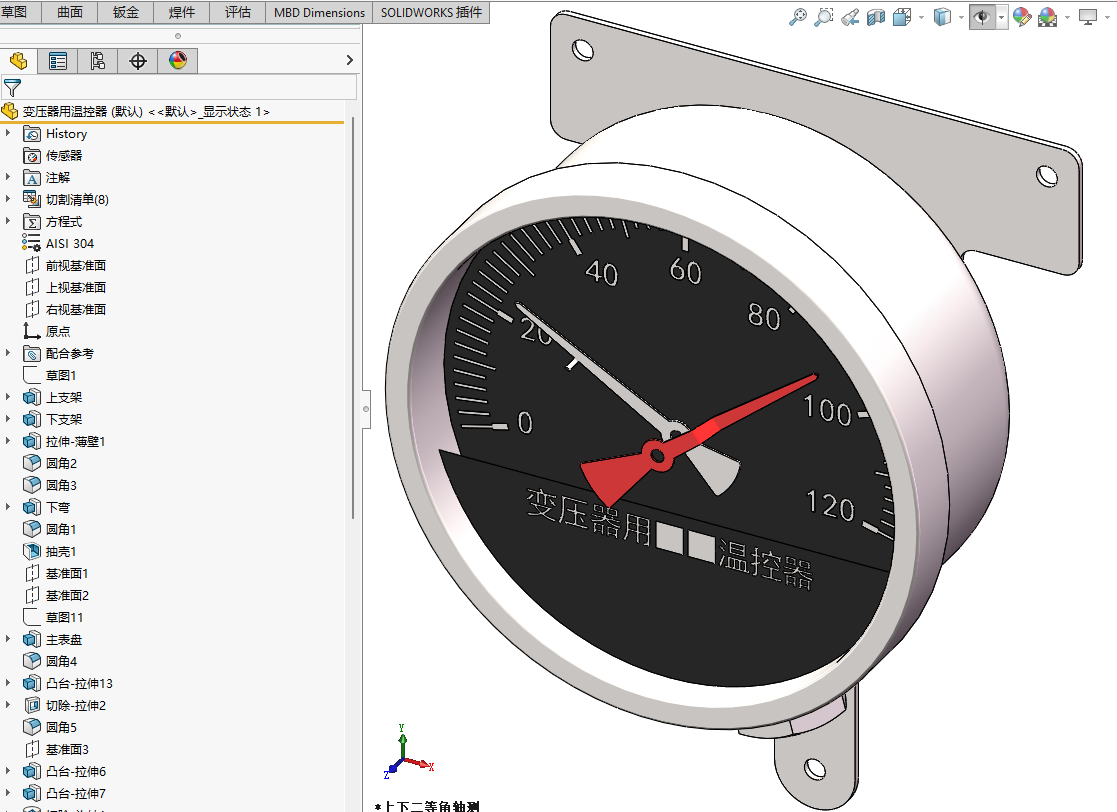1117x812 pixels.
Task: Open the PropertyManager tab icon
Action: coord(58,61)
